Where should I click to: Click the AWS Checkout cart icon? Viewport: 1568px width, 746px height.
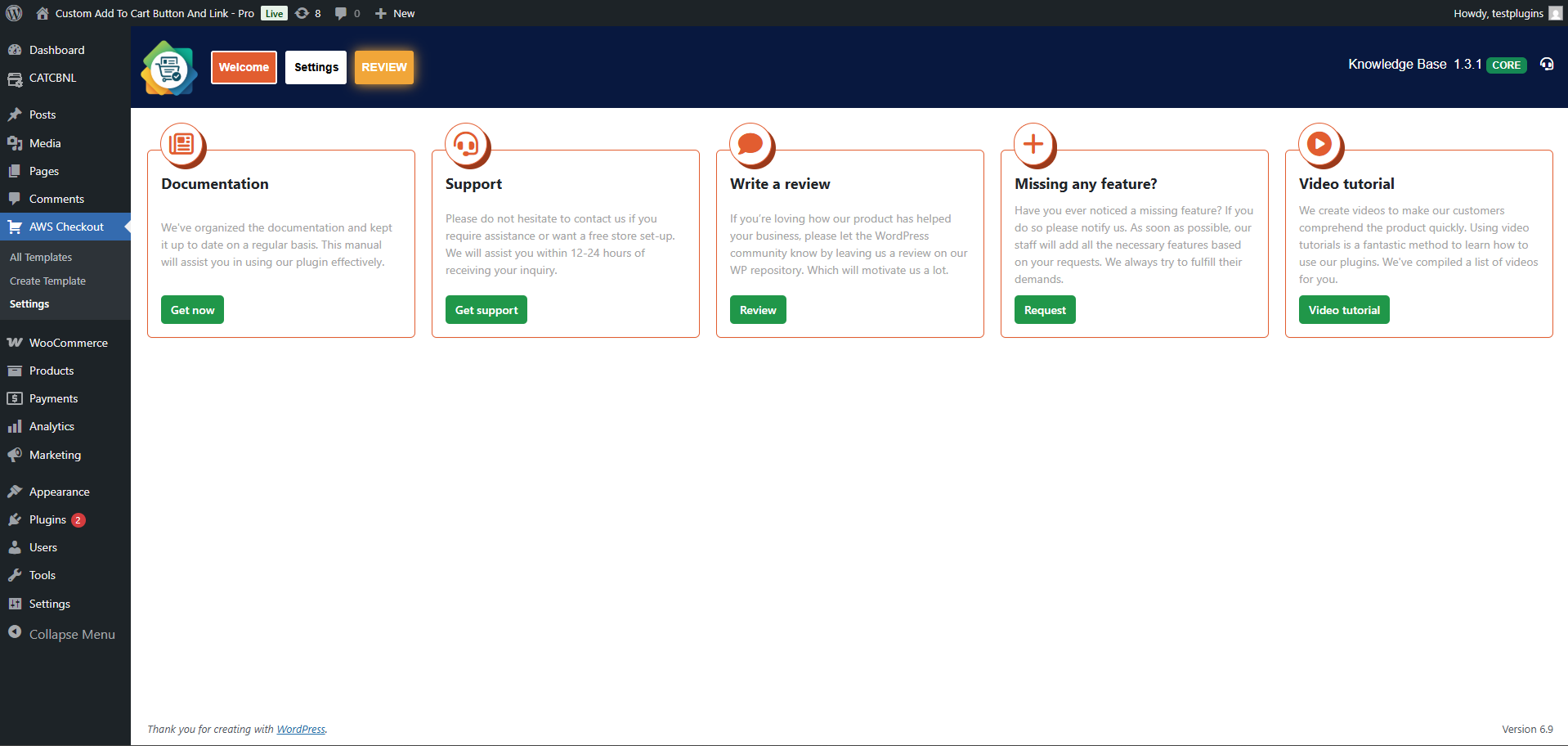[x=15, y=227]
